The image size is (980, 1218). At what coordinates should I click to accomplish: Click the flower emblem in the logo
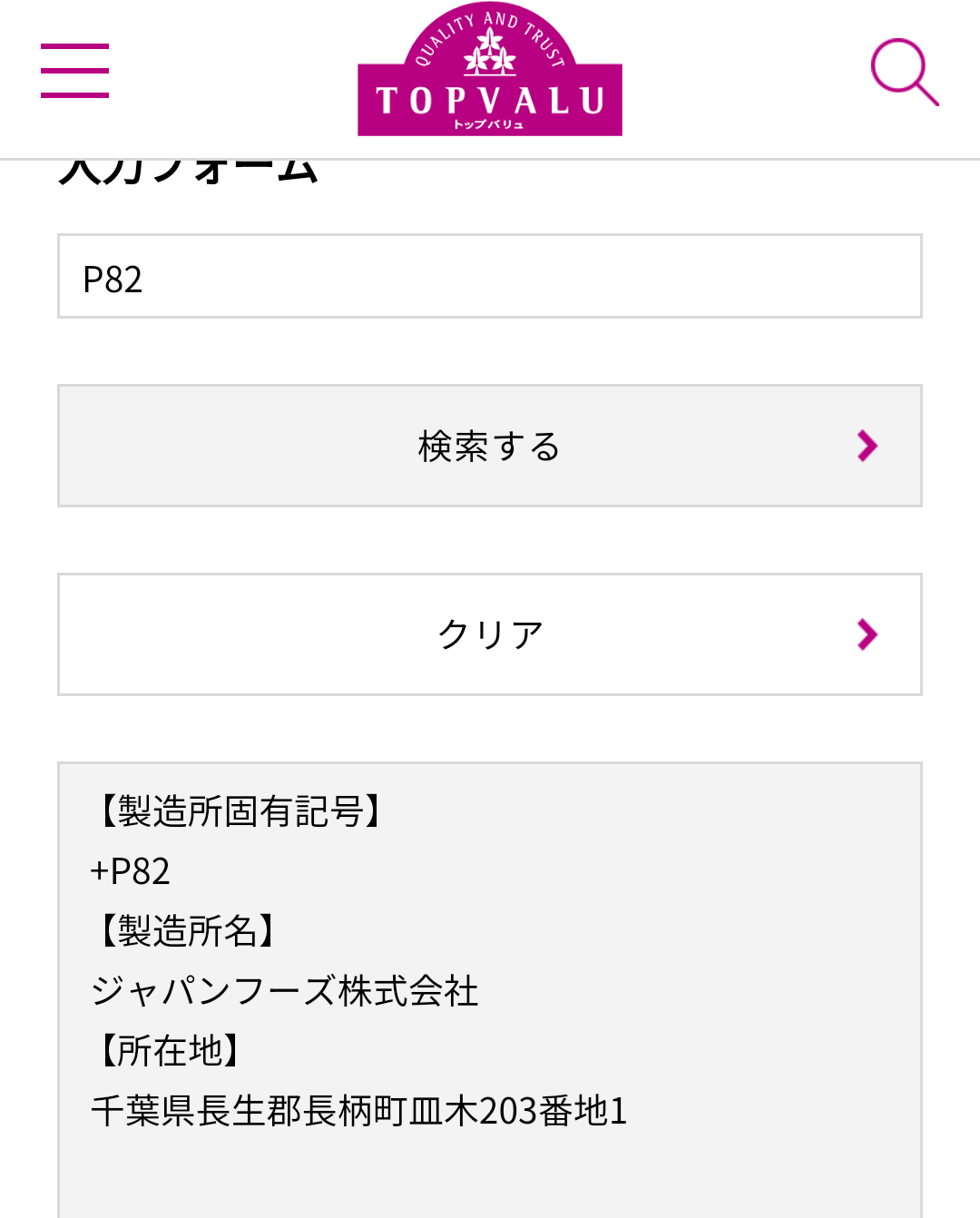point(490,52)
